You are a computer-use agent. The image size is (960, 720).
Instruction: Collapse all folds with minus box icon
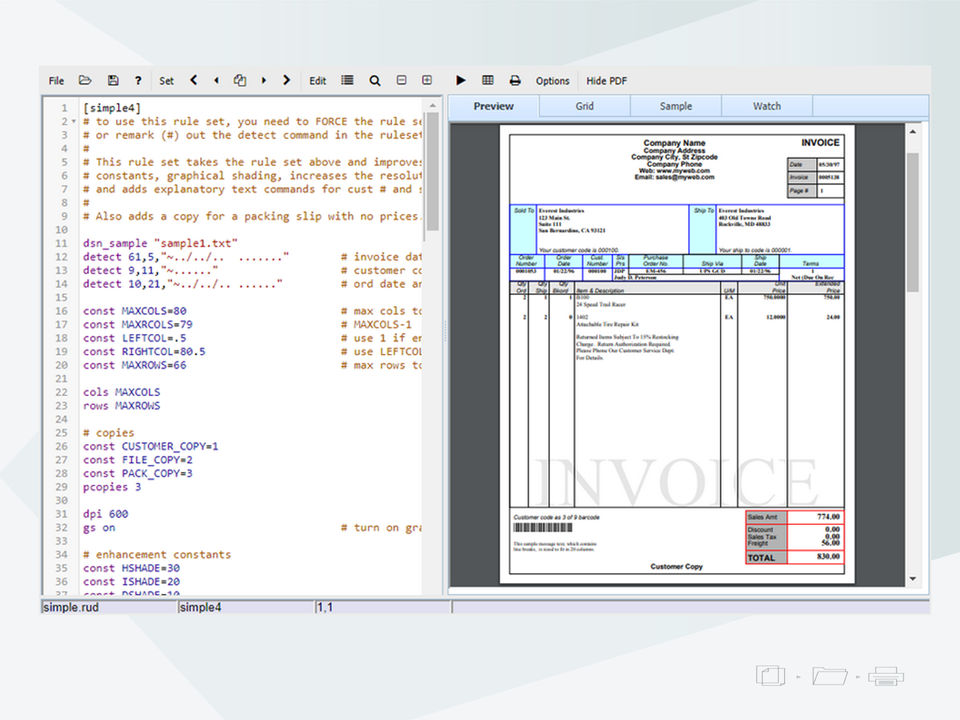click(x=401, y=80)
